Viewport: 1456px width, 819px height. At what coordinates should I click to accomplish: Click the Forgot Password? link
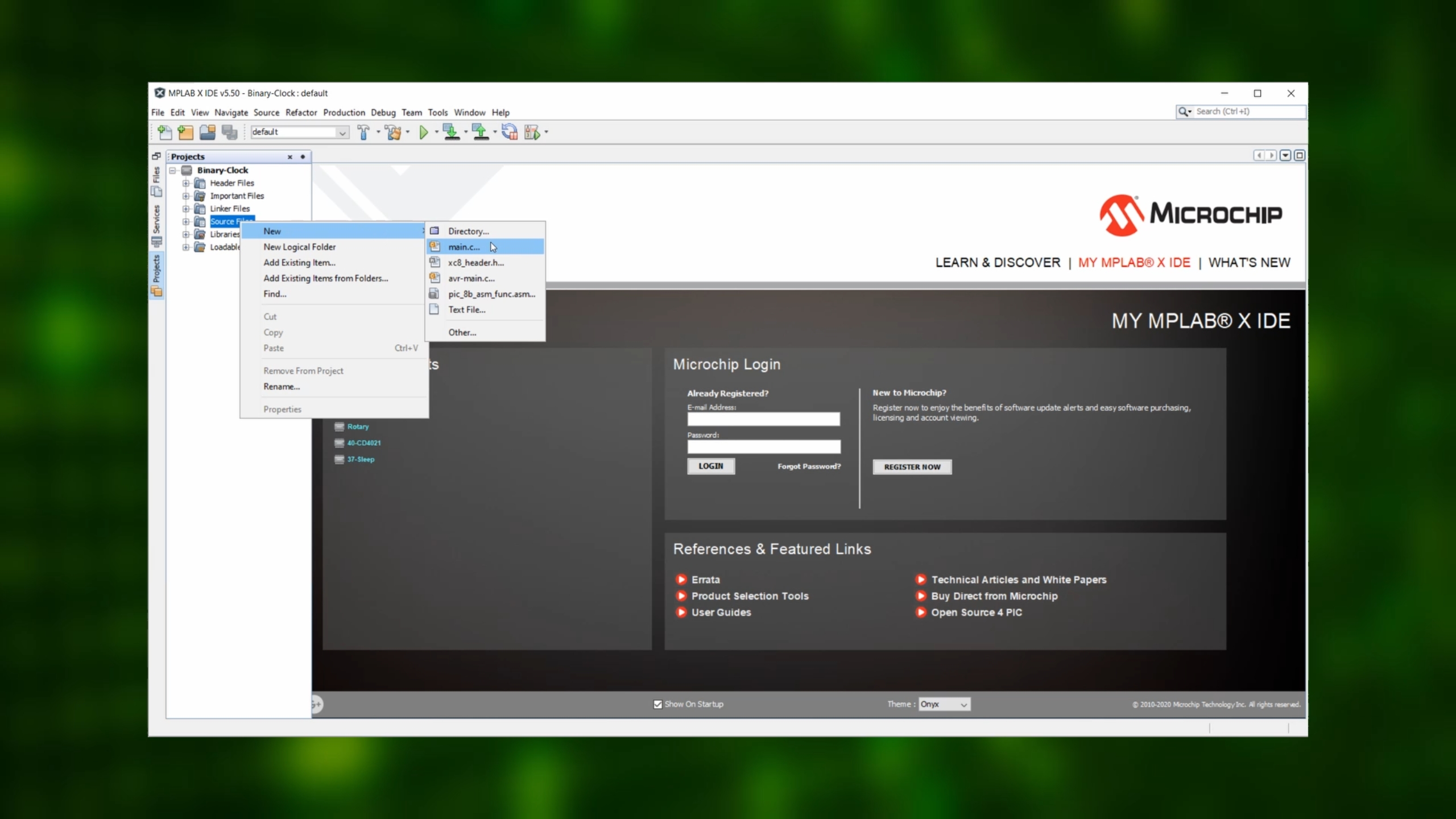pyautogui.click(x=809, y=466)
